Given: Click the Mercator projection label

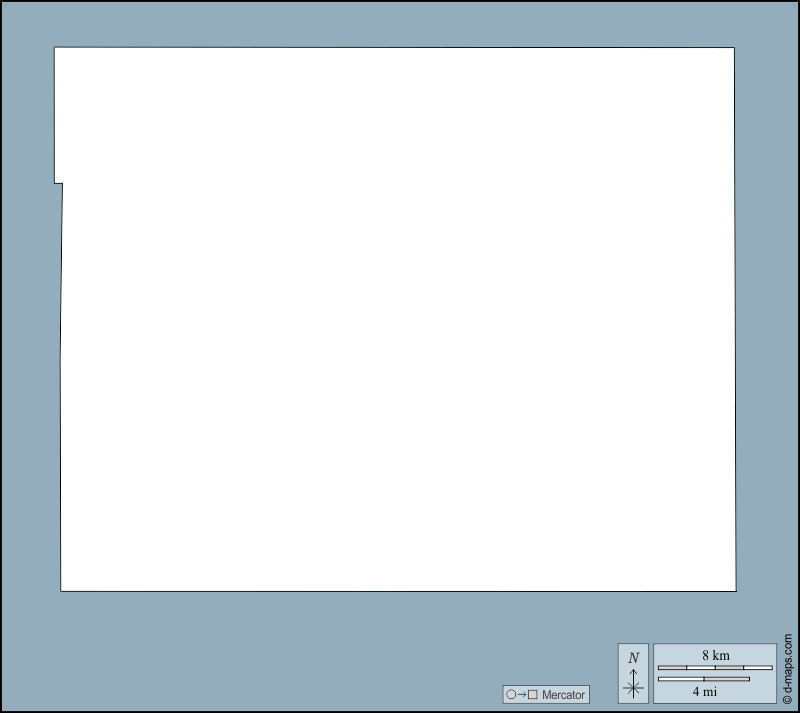Looking at the screenshot, I should click(563, 695).
